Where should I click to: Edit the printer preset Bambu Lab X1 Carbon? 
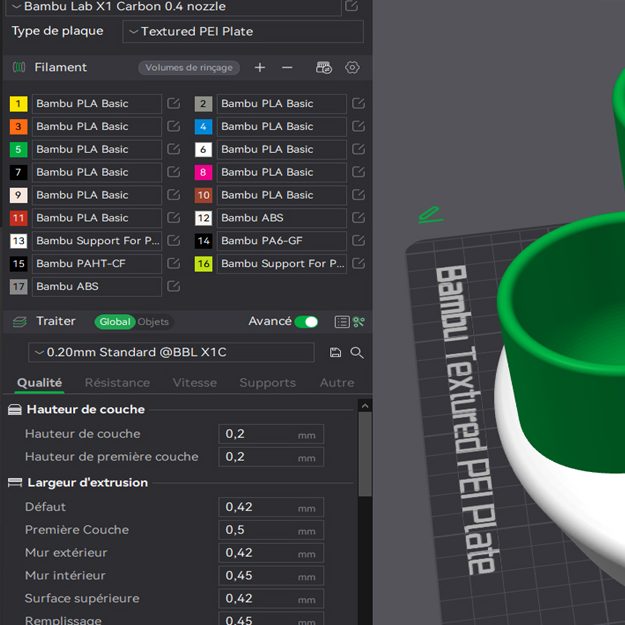point(351,6)
